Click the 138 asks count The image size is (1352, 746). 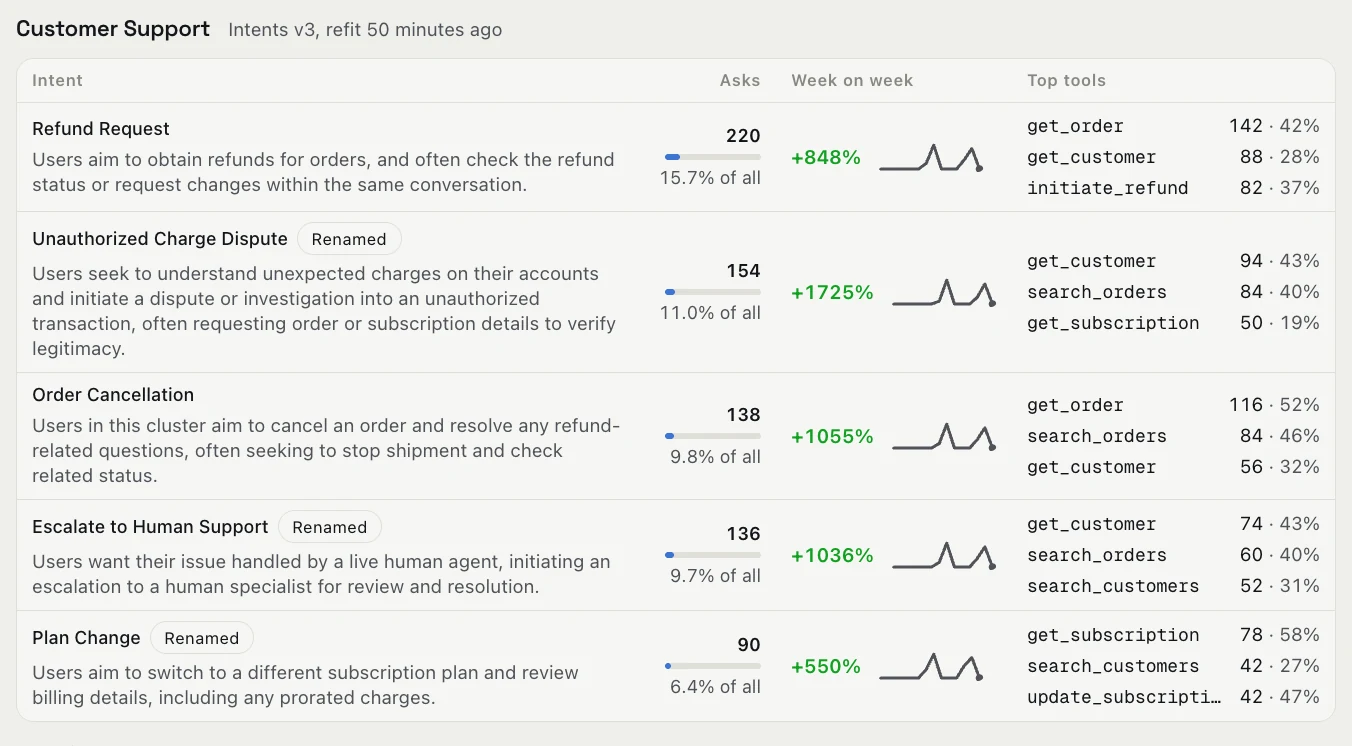click(x=743, y=415)
